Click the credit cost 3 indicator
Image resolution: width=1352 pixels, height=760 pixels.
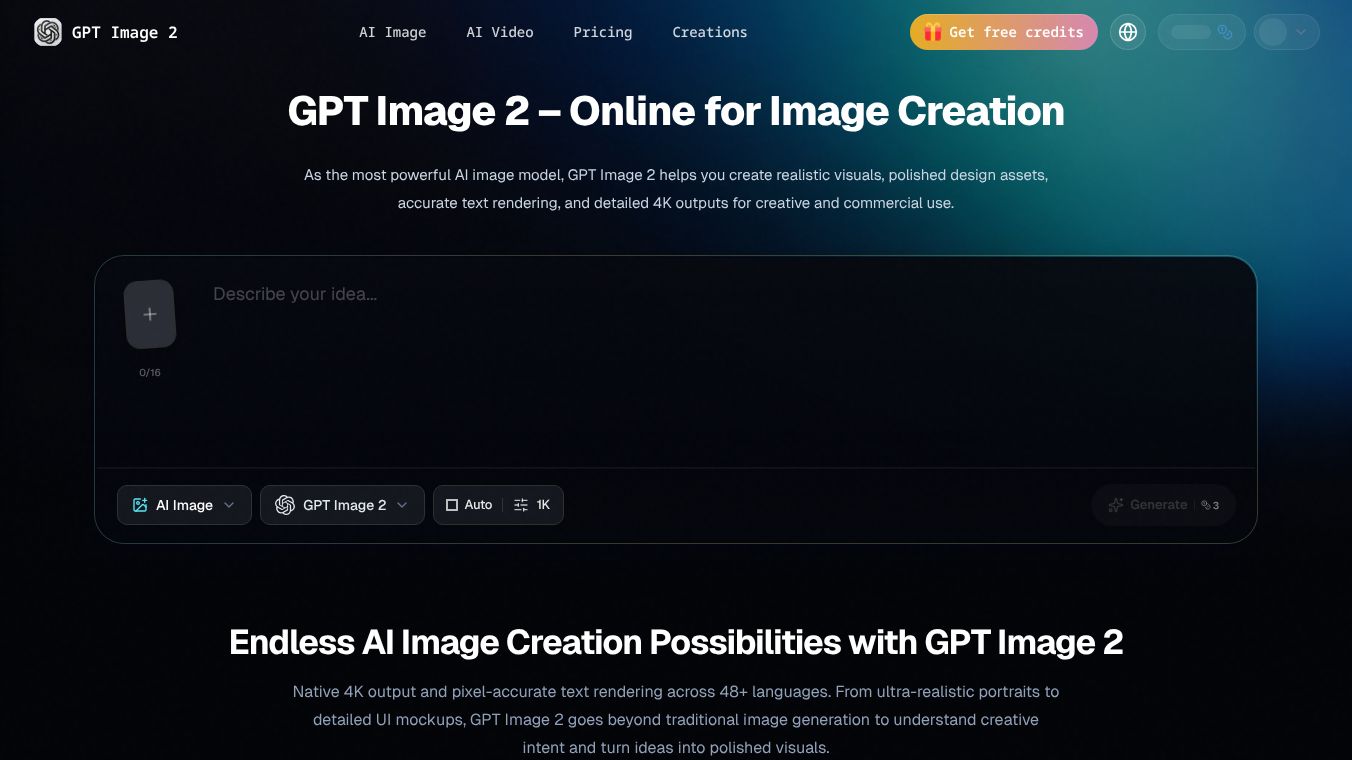(1210, 505)
